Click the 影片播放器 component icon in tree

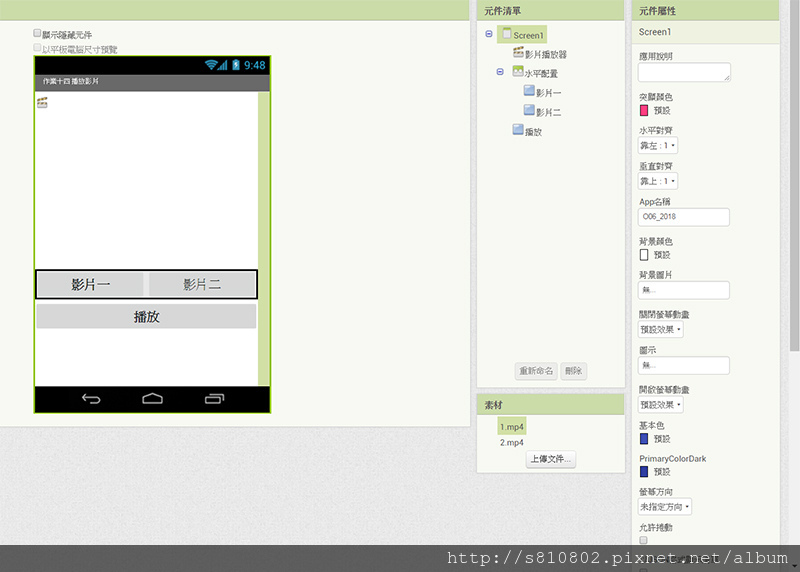tap(518, 52)
